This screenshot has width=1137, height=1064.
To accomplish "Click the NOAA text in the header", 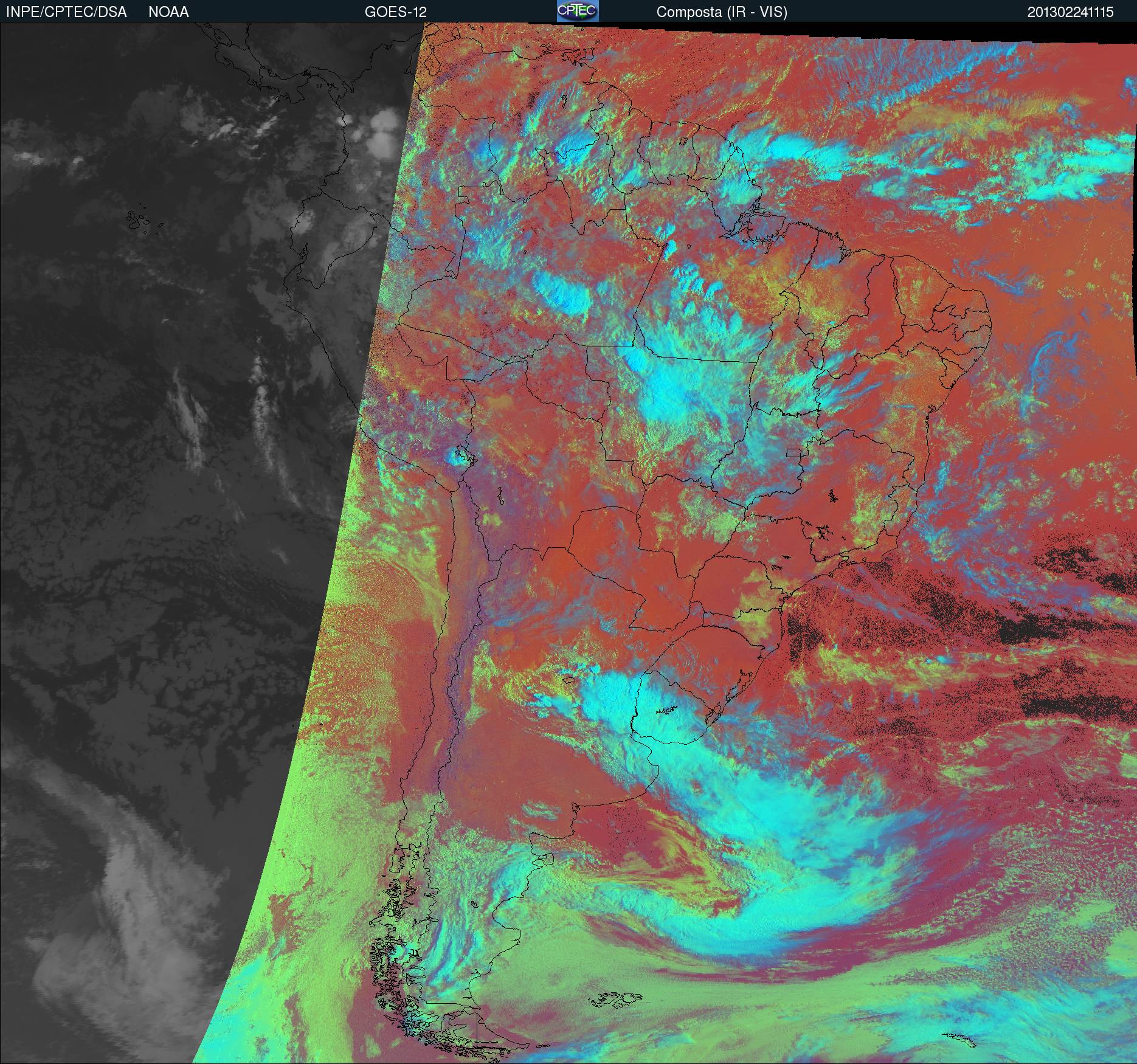I will pos(168,12).
